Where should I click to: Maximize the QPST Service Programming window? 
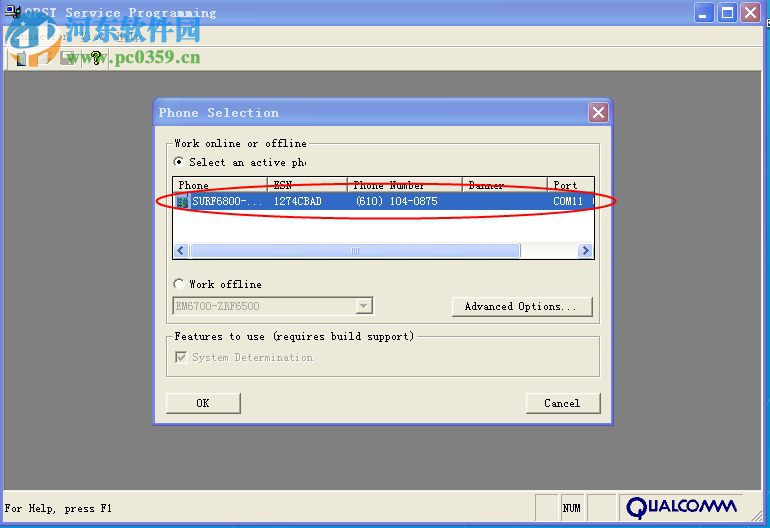pyautogui.click(x=727, y=13)
